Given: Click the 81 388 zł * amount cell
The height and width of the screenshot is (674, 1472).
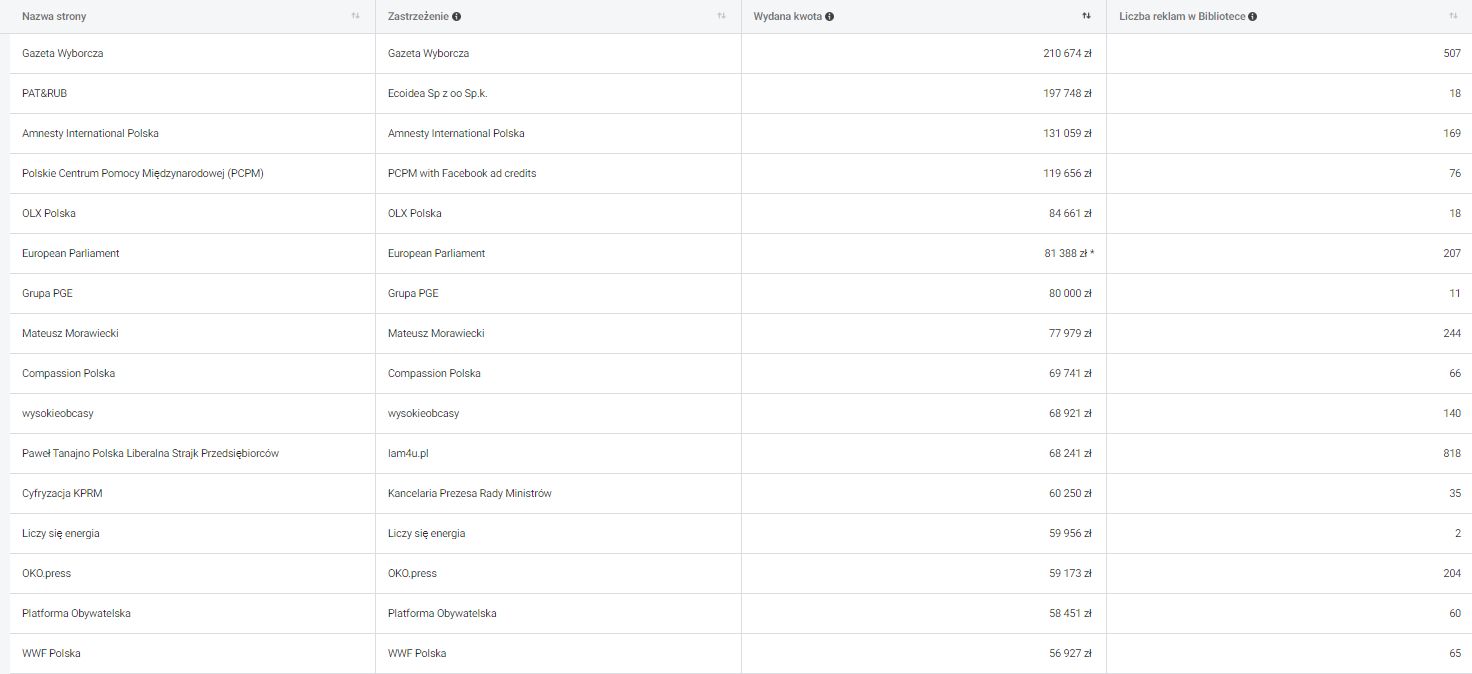Looking at the screenshot, I should coord(1068,253).
